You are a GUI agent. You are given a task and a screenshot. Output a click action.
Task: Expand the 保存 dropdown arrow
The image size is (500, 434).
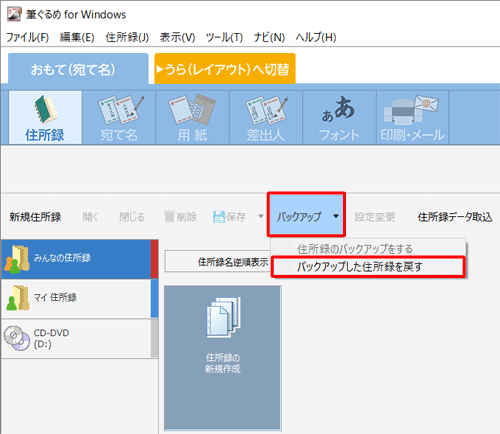pyautogui.click(x=261, y=216)
